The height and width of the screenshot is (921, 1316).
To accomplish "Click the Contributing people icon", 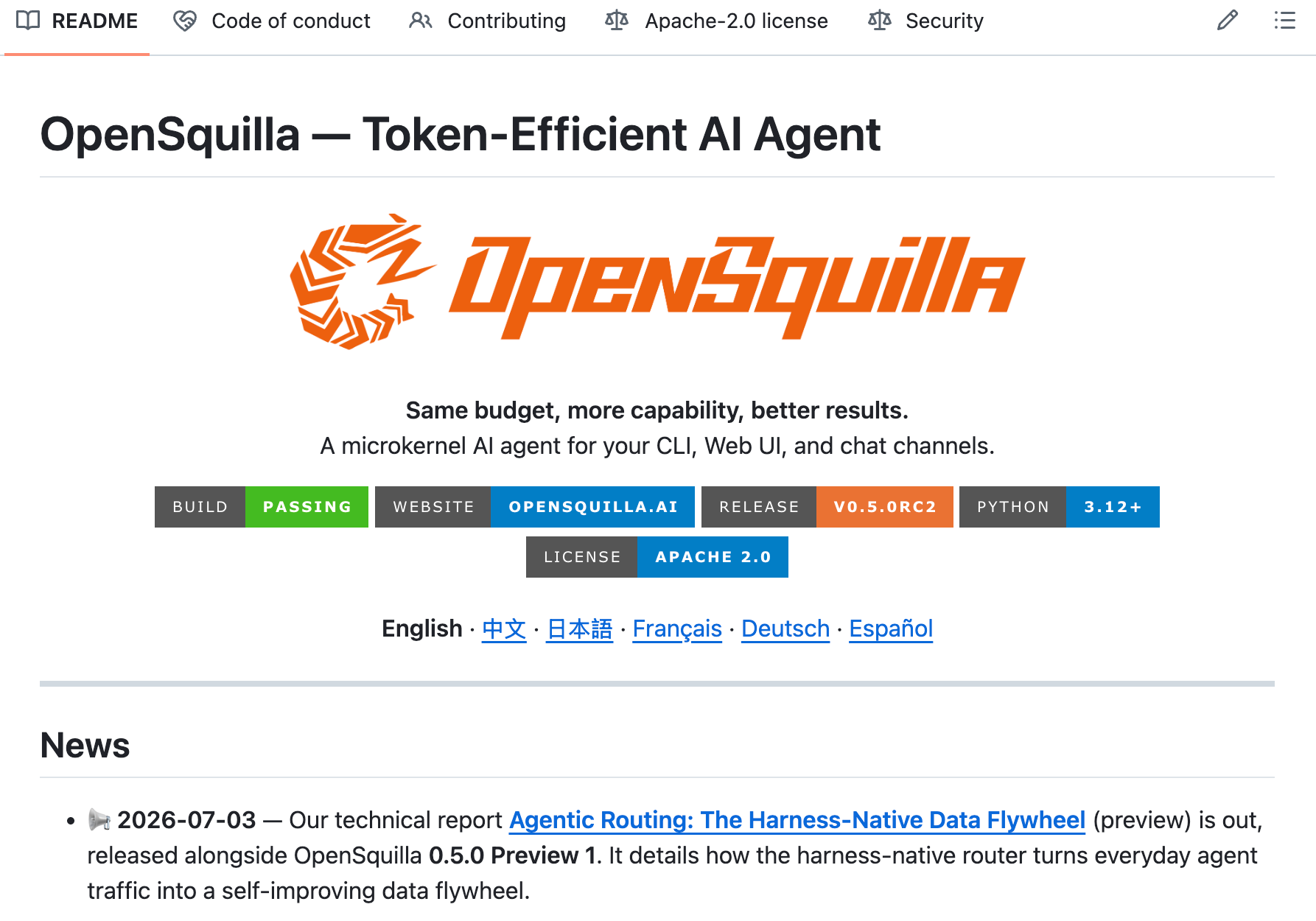I will pyautogui.click(x=421, y=21).
